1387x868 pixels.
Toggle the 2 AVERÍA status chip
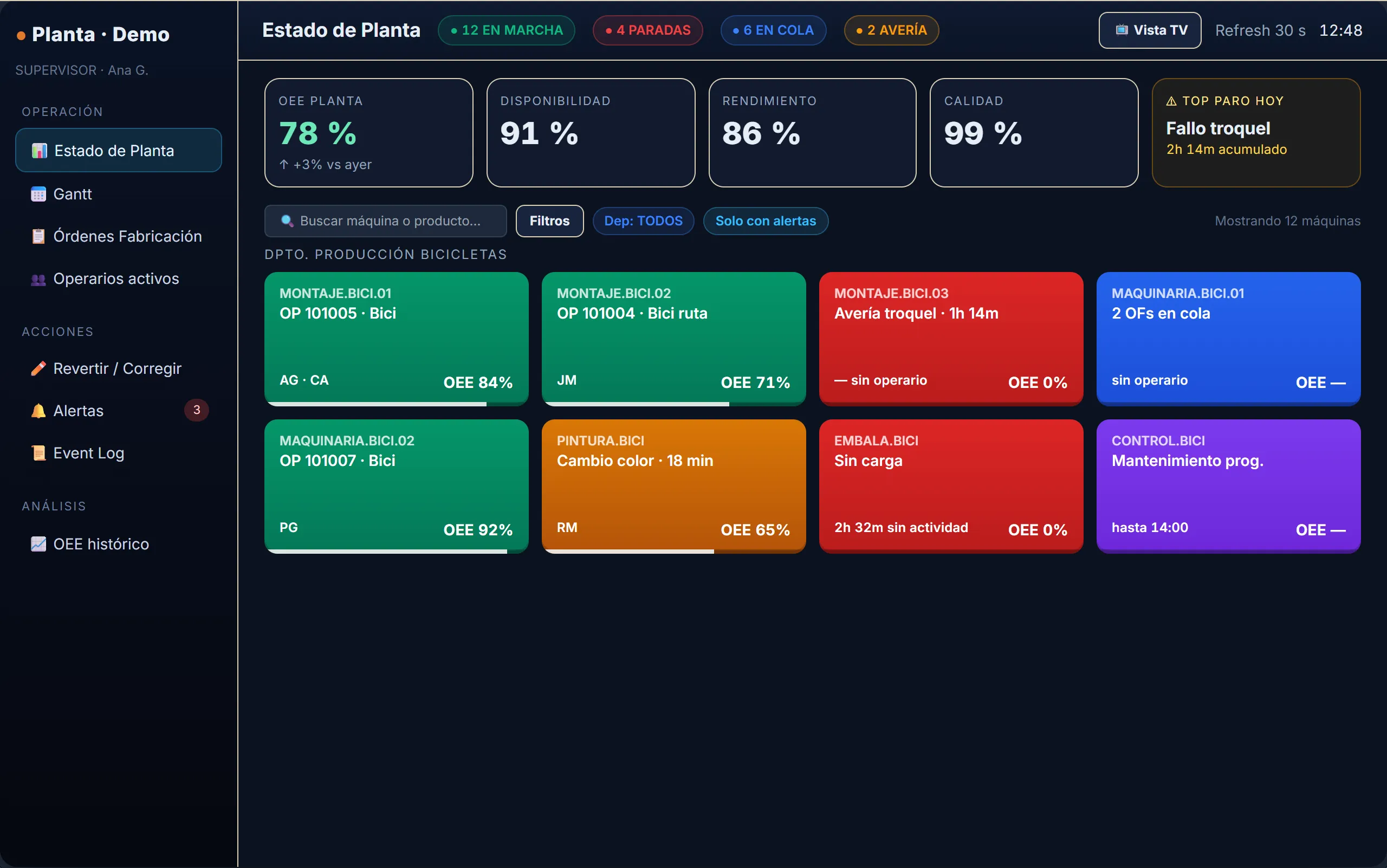[x=891, y=30]
